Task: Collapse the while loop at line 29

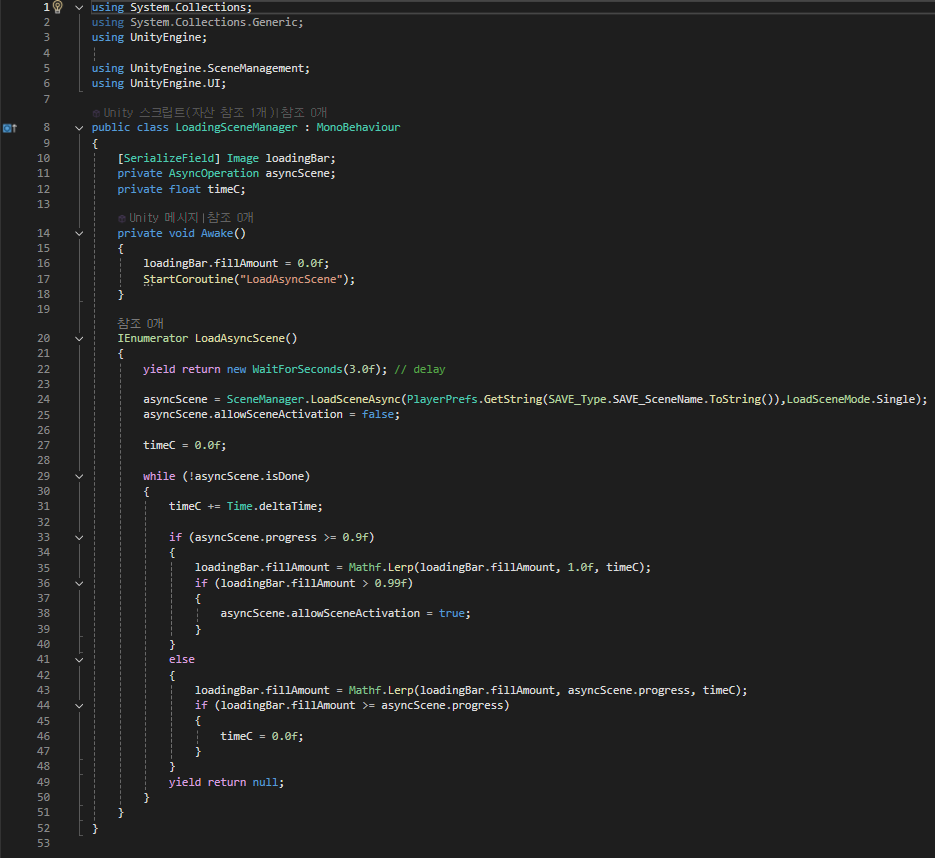Action: click(x=79, y=476)
